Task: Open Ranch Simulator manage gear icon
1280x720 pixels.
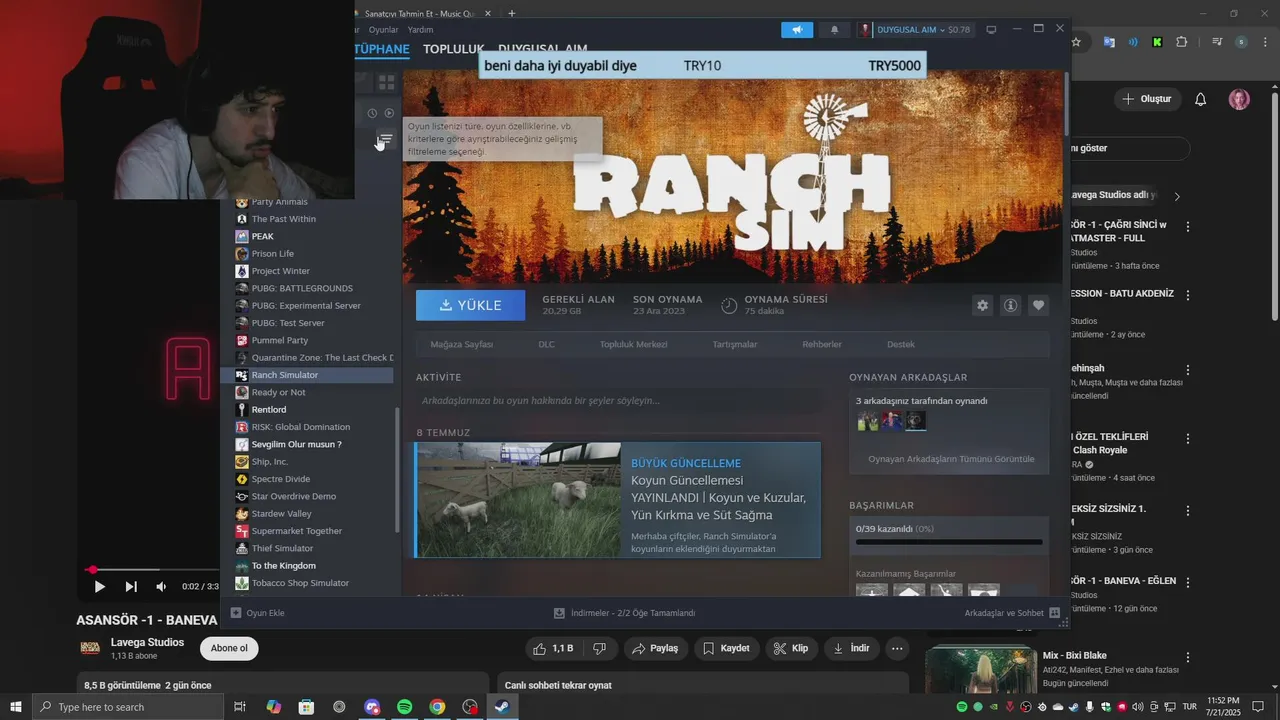Action: (x=982, y=305)
